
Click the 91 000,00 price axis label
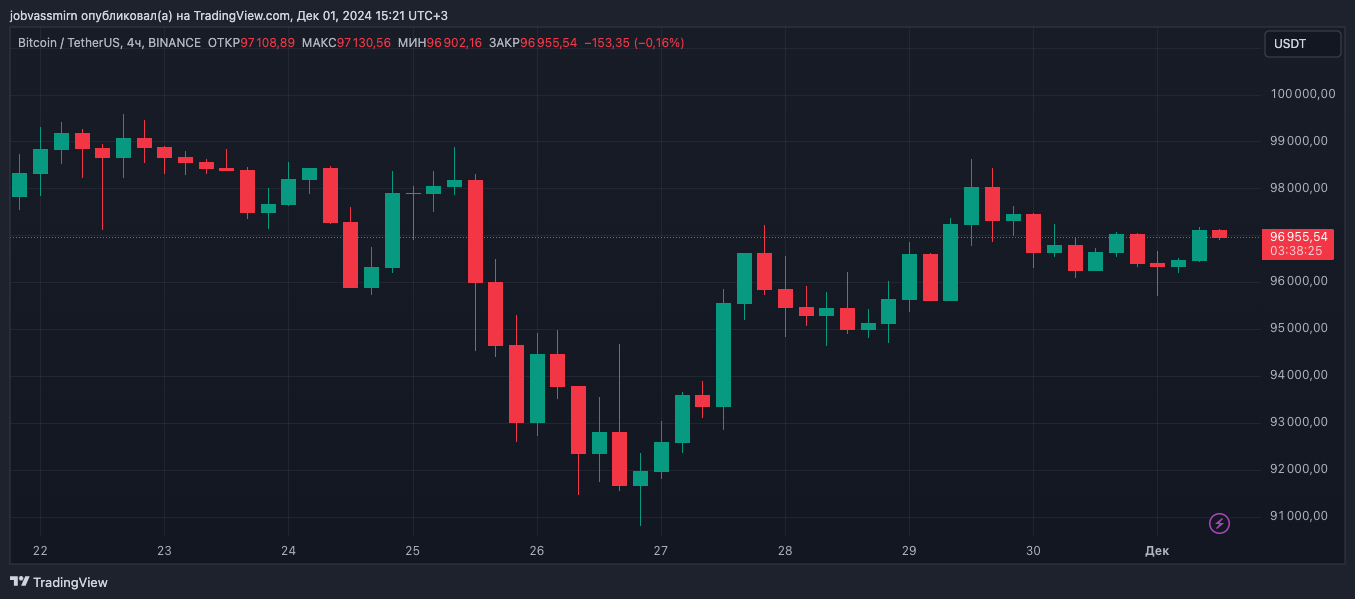coord(1298,516)
